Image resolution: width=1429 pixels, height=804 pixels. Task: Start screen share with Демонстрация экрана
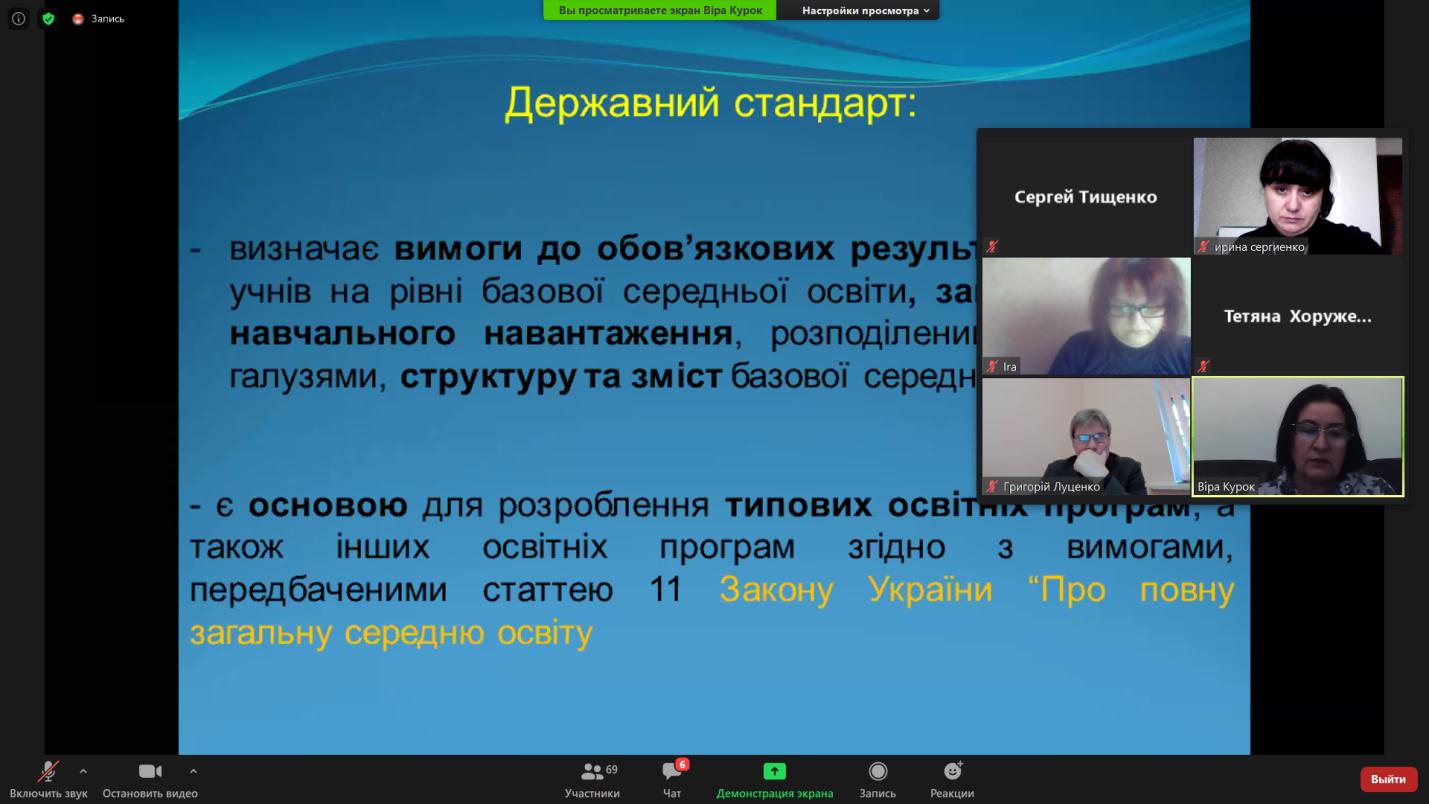tap(774, 779)
